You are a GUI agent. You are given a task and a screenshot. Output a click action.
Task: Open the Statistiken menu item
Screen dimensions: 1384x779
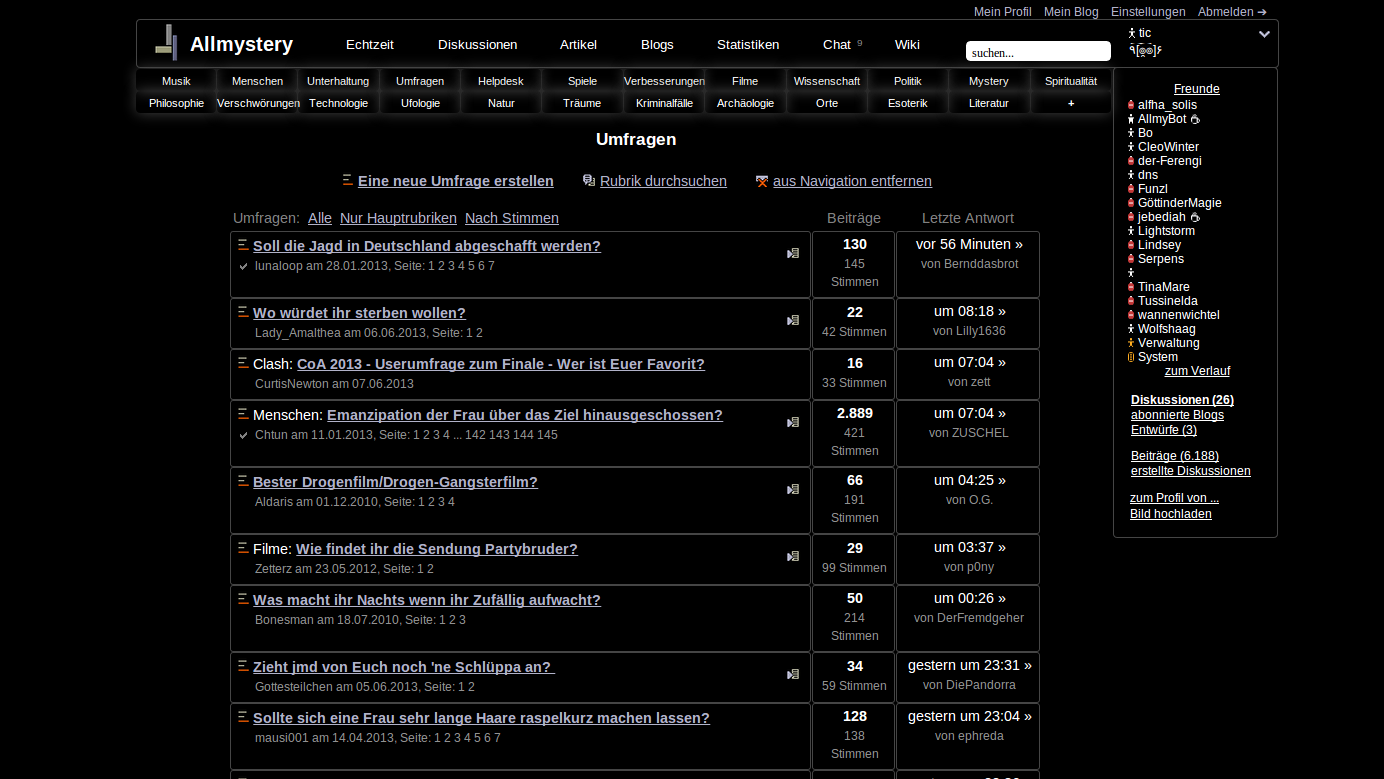tap(748, 44)
